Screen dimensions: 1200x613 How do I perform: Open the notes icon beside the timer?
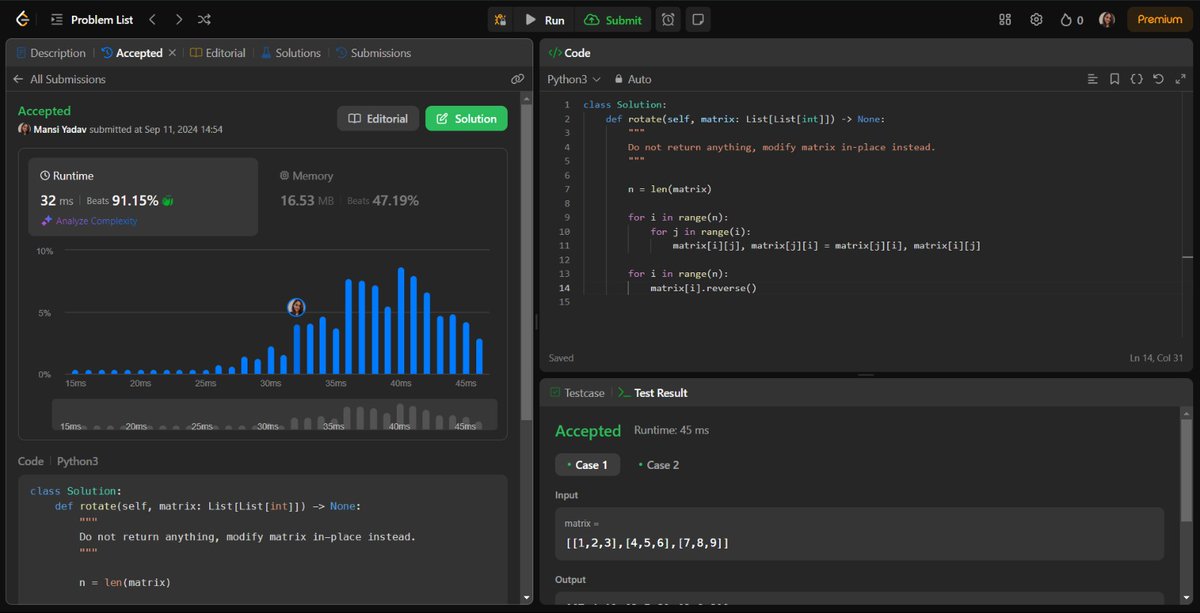tap(697, 19)
